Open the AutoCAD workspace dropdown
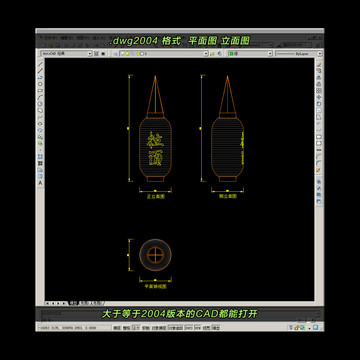Screen dimensions: 360x360 66,53
